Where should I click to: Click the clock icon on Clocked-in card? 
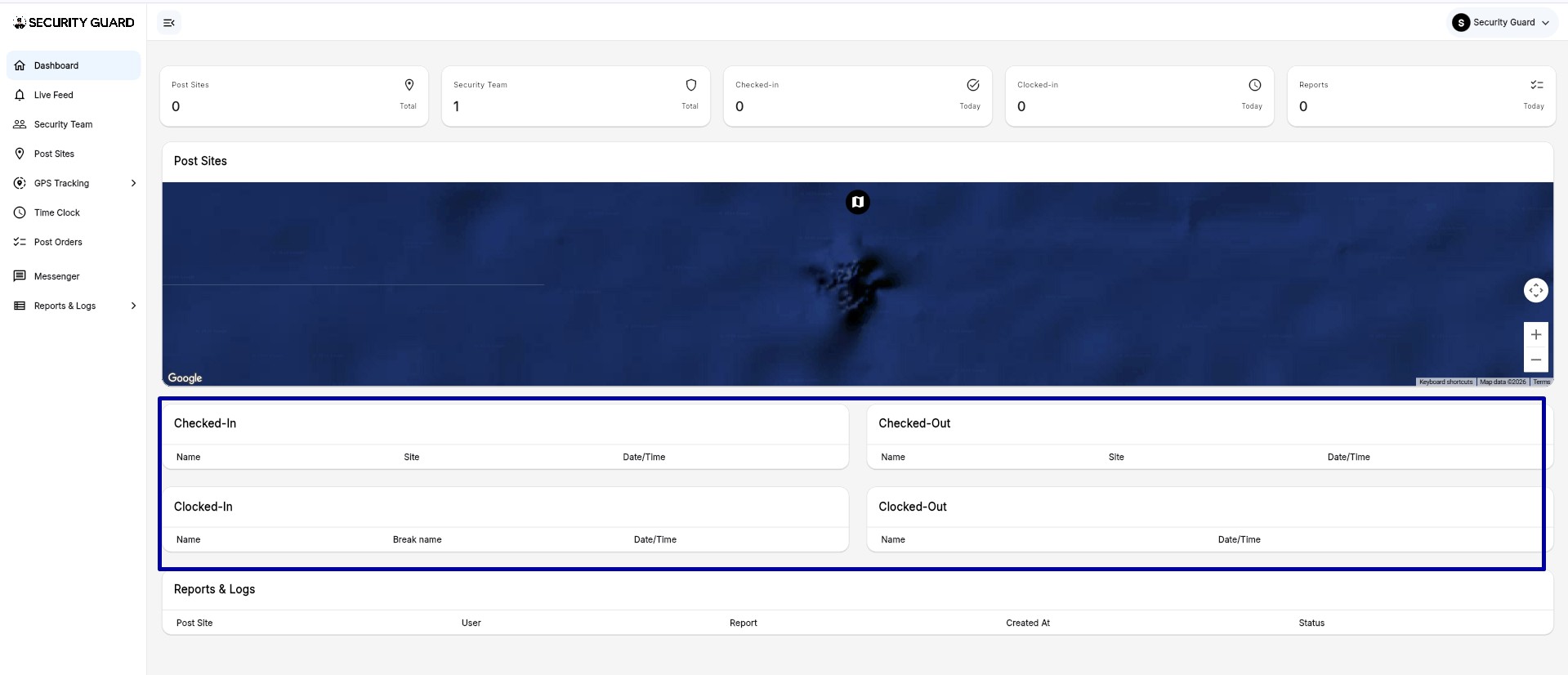tap(1255, 85)
